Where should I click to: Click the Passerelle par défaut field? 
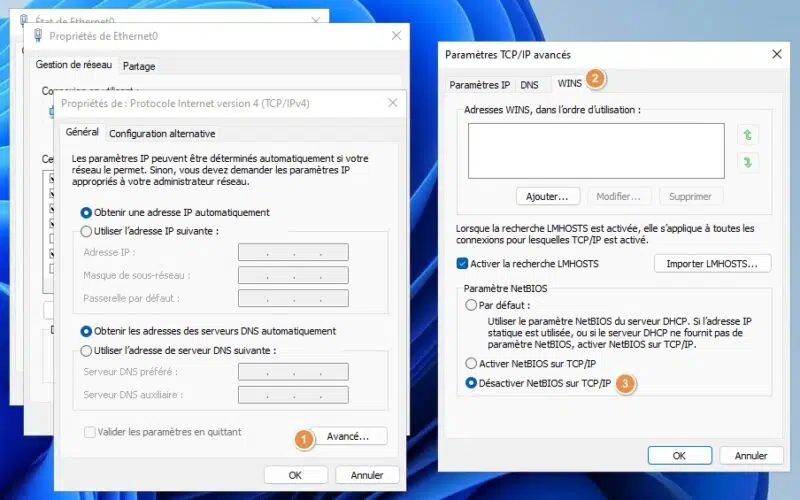click(293, 298)
